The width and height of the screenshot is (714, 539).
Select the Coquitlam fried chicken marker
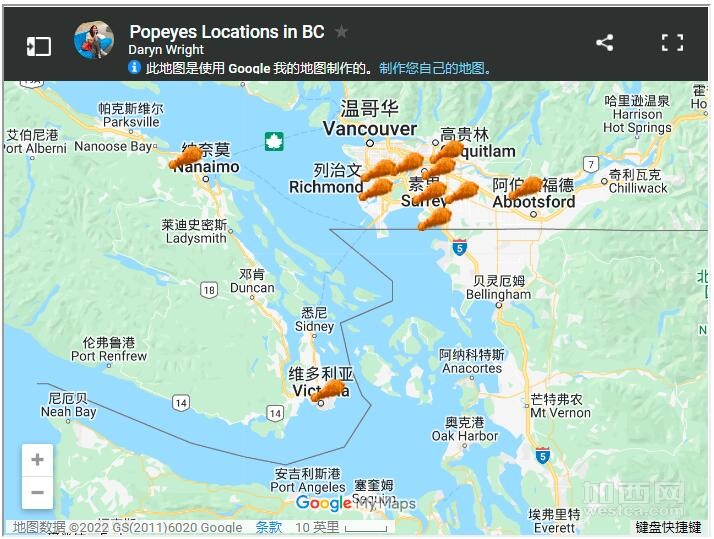[447, 151]
